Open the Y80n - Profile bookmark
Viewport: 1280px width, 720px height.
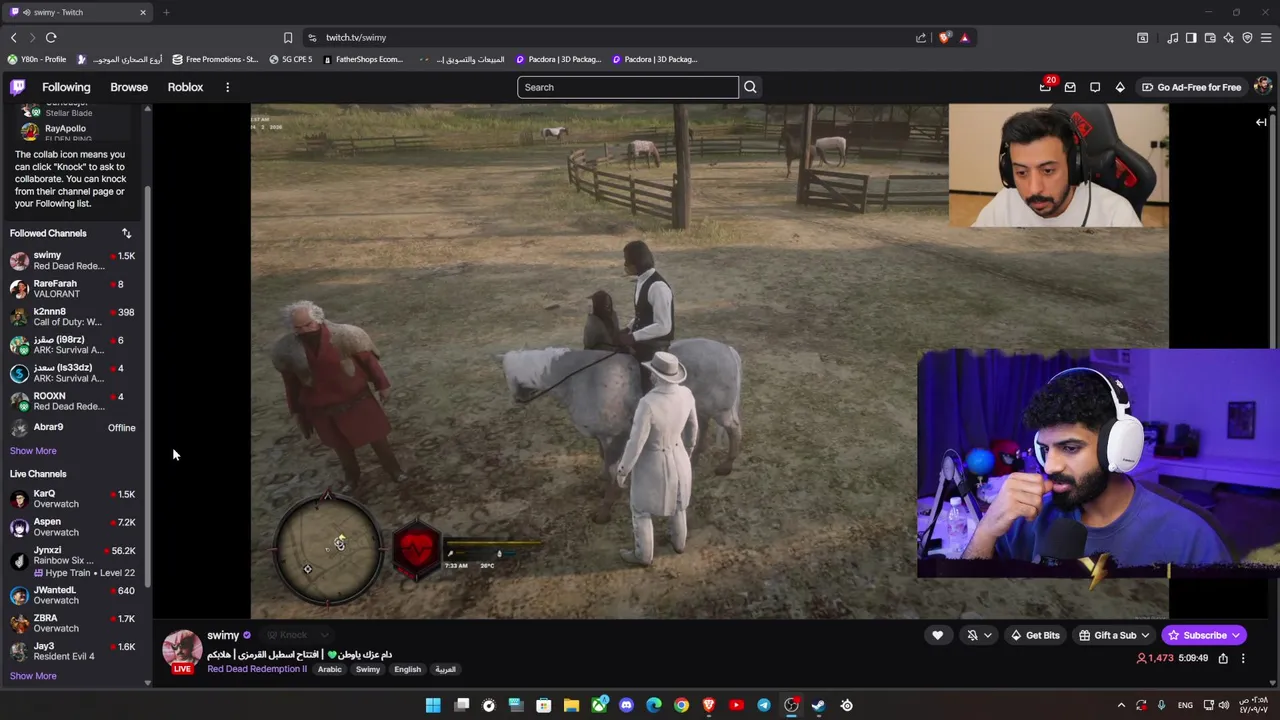point(37,59)
